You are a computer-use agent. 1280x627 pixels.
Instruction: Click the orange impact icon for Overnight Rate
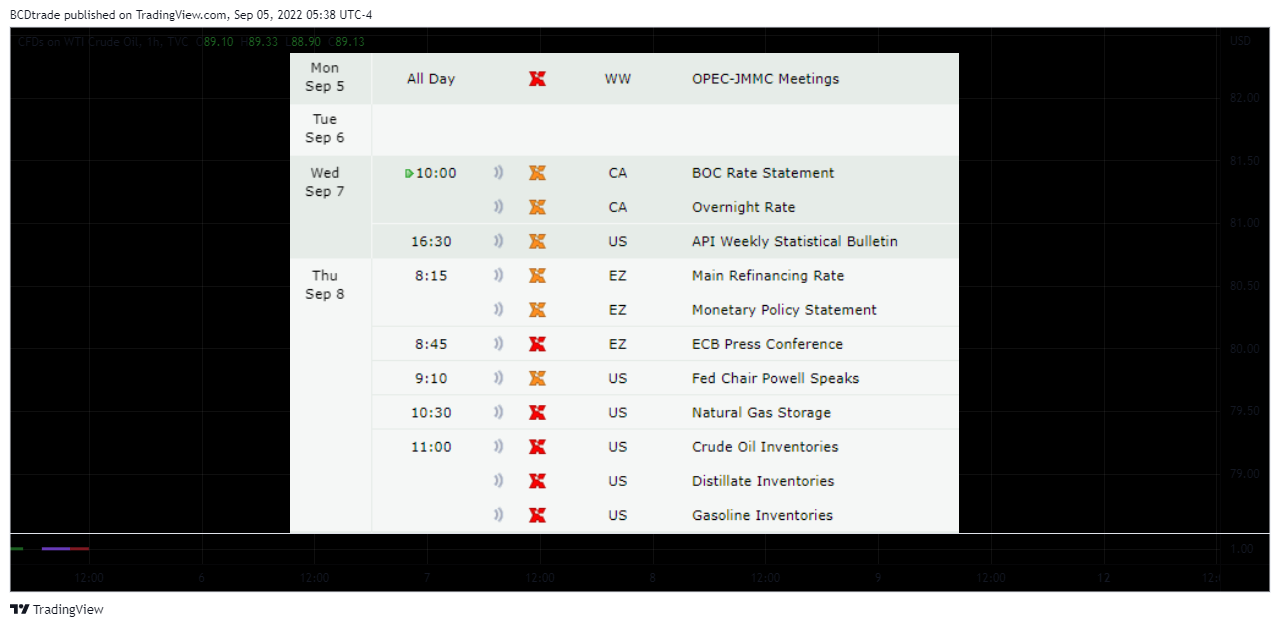pos(537,207)
